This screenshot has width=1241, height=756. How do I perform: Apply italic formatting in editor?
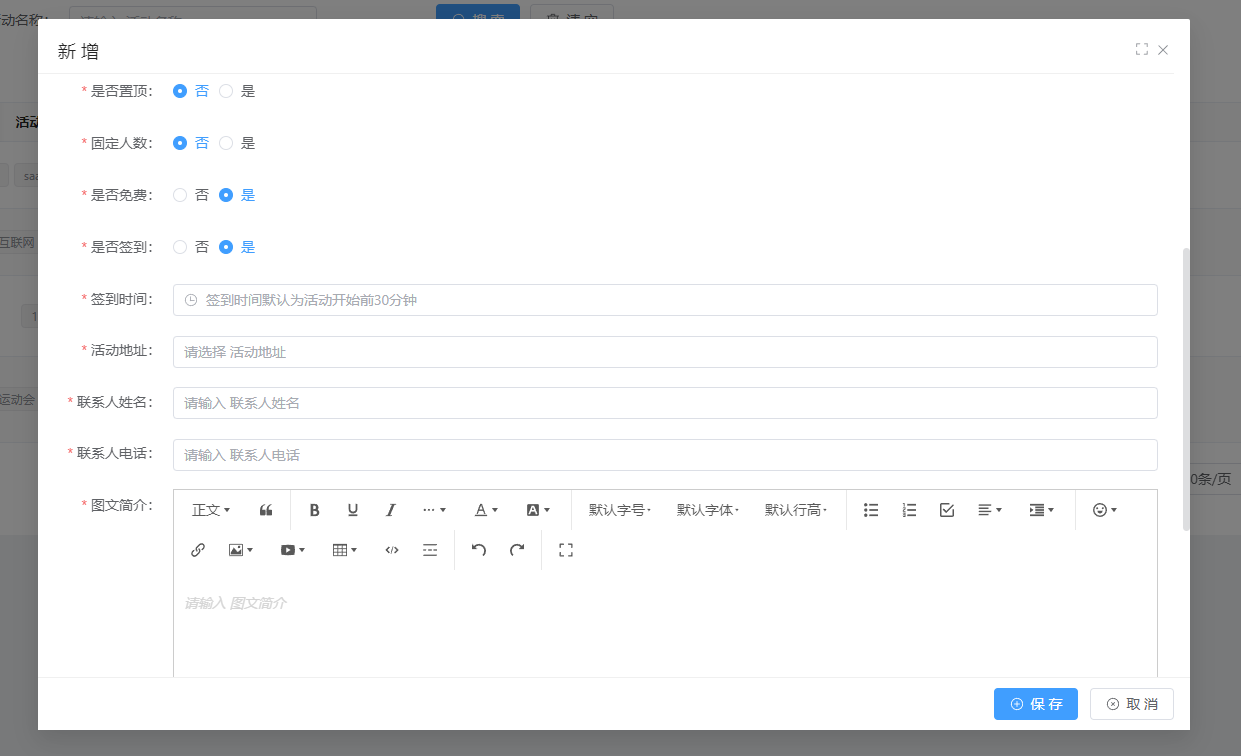(391, 510)
